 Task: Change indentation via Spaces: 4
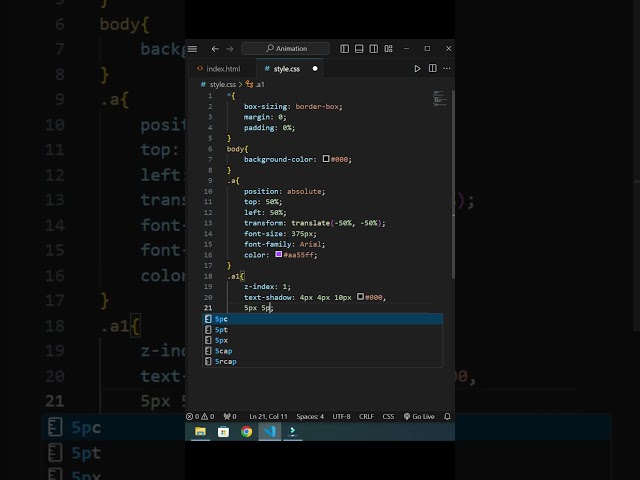(x=310, y=416)
